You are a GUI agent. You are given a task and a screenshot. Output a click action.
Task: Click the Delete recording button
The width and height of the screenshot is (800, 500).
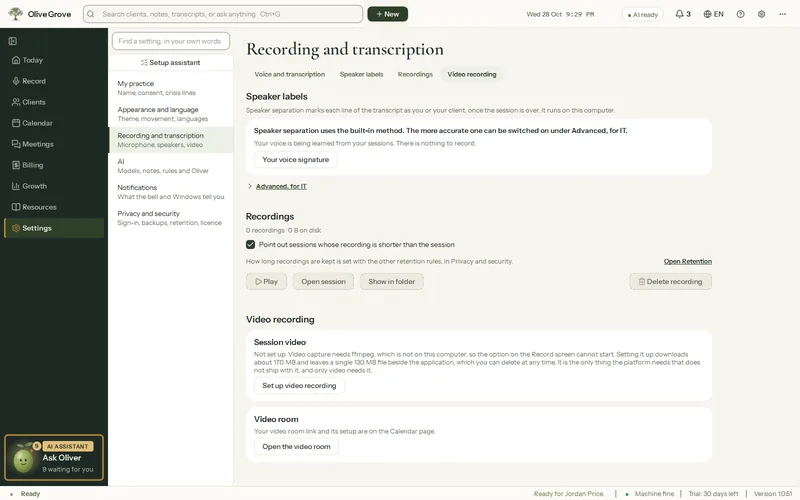(670, 281)
